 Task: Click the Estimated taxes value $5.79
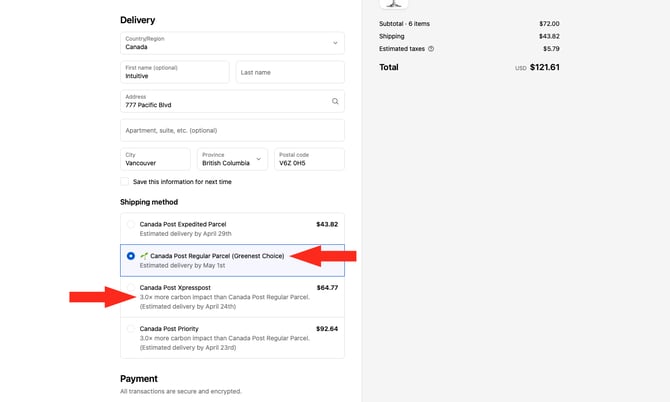pos(551,49)
